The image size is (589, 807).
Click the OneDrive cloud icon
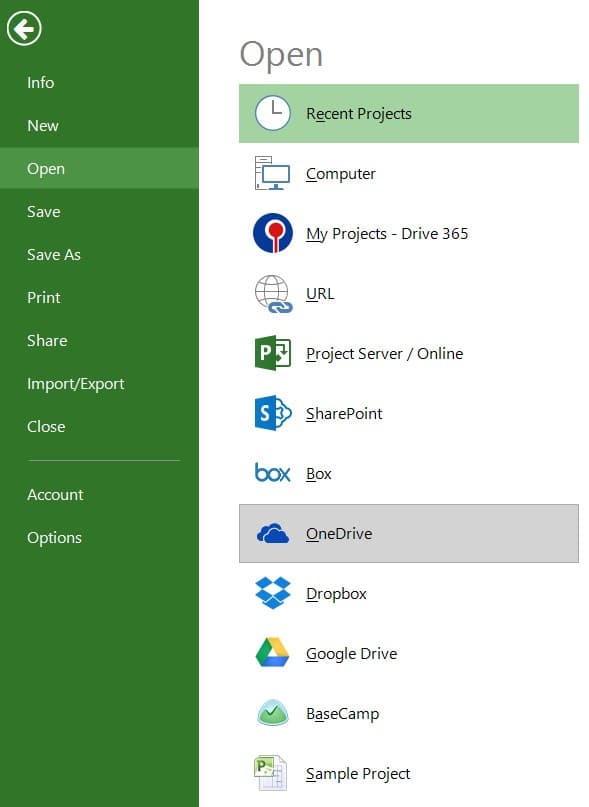click(273, 534)
